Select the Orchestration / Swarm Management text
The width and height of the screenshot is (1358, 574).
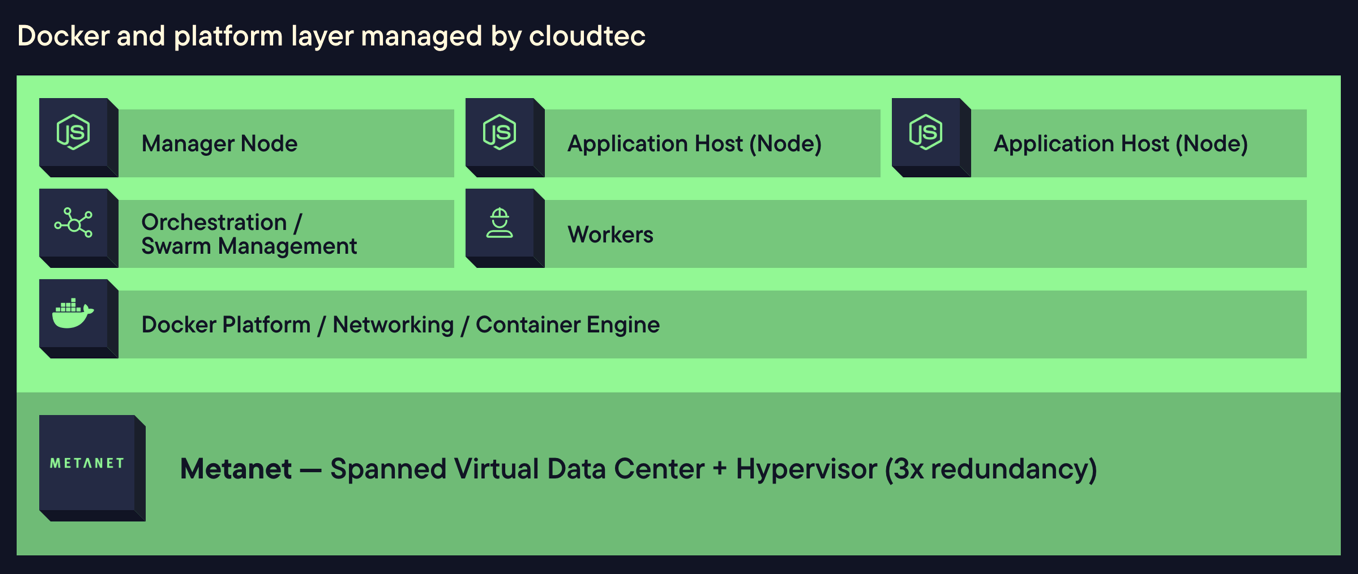(x=248, y=234)
